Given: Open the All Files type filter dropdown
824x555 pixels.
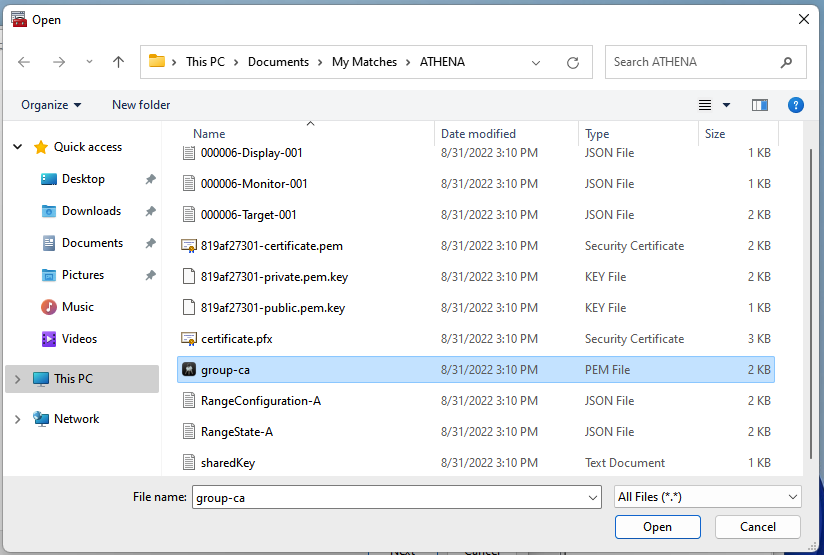Looking at the screenshot, I should click(x=706, y=497).
